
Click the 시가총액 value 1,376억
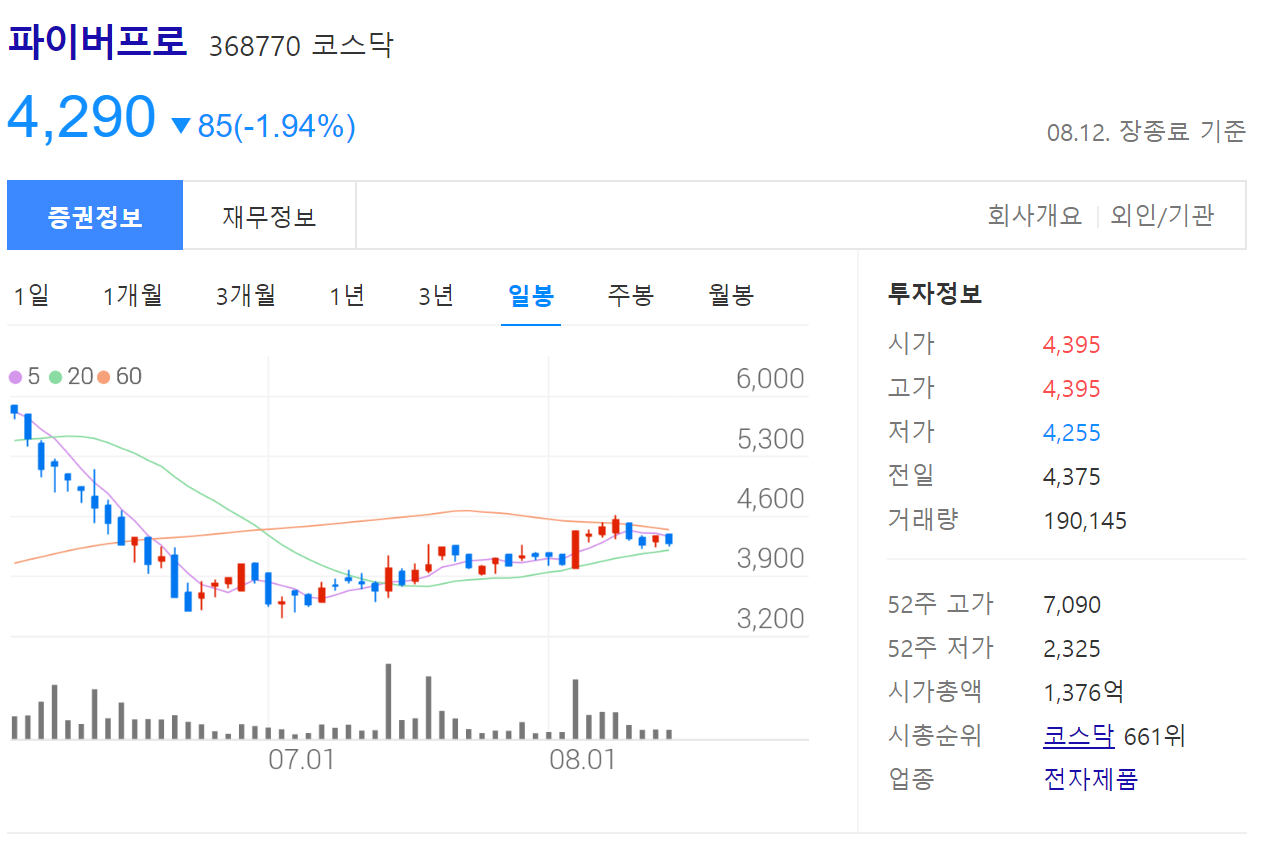1084,692
